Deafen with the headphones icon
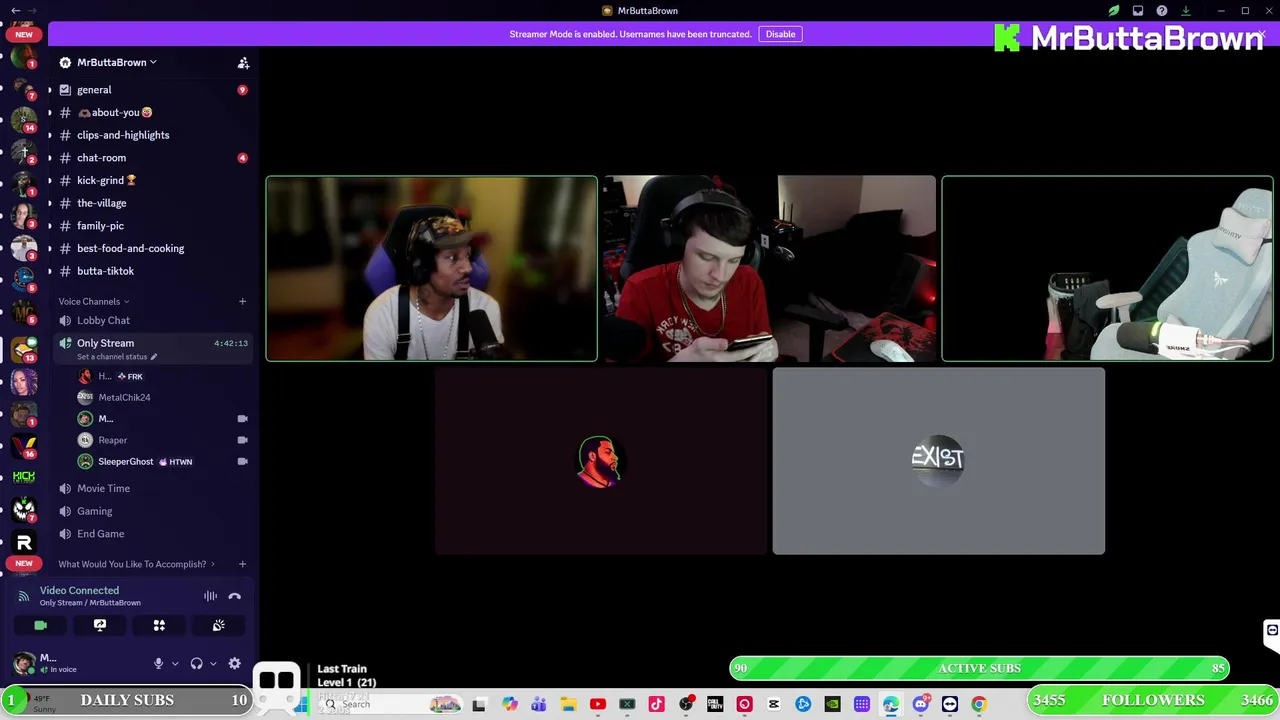This screenshot has height=720, width=1280. pos(197,663)
